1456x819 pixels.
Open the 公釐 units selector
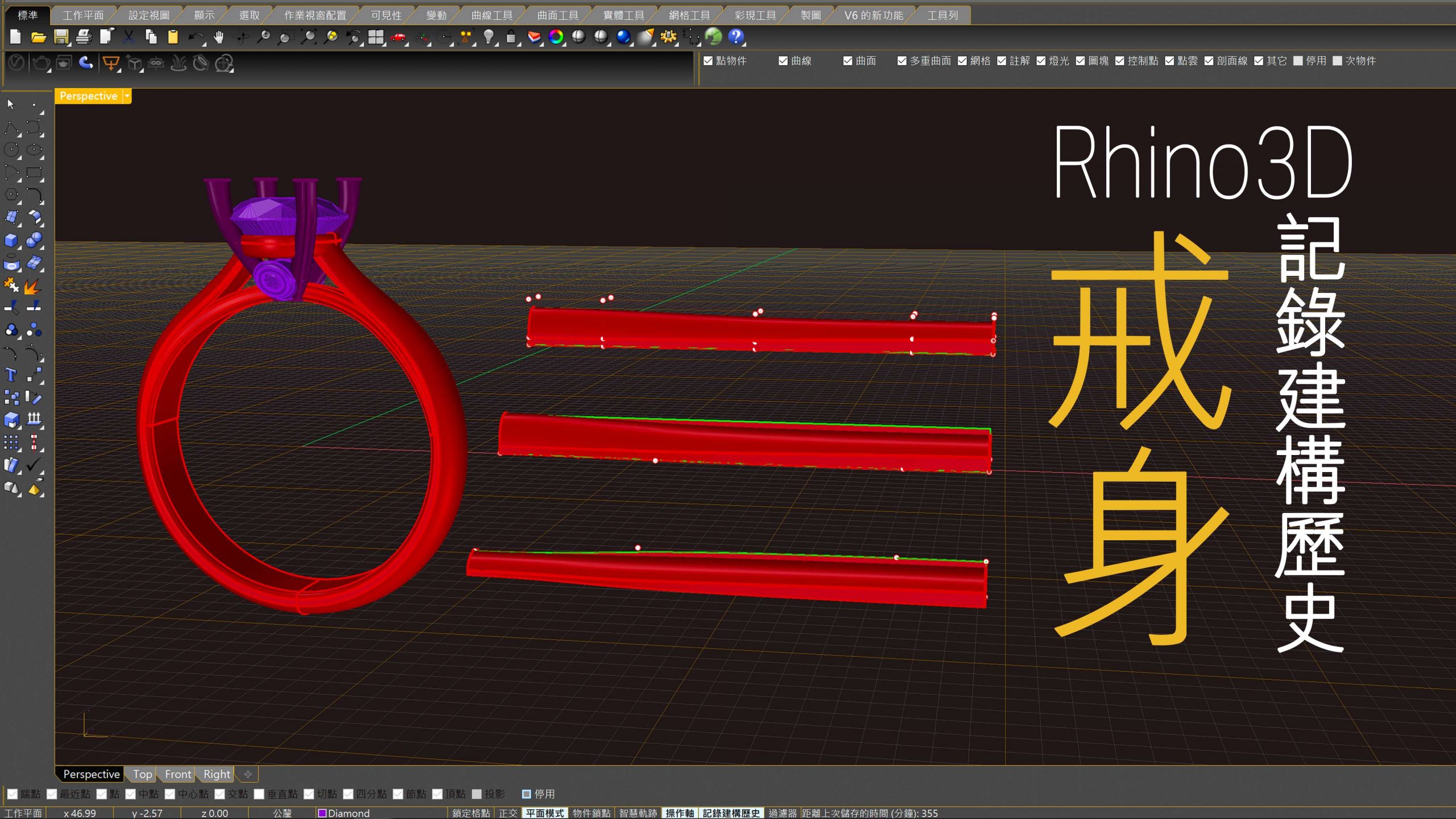pyautogui.click(x=282, y=813)
